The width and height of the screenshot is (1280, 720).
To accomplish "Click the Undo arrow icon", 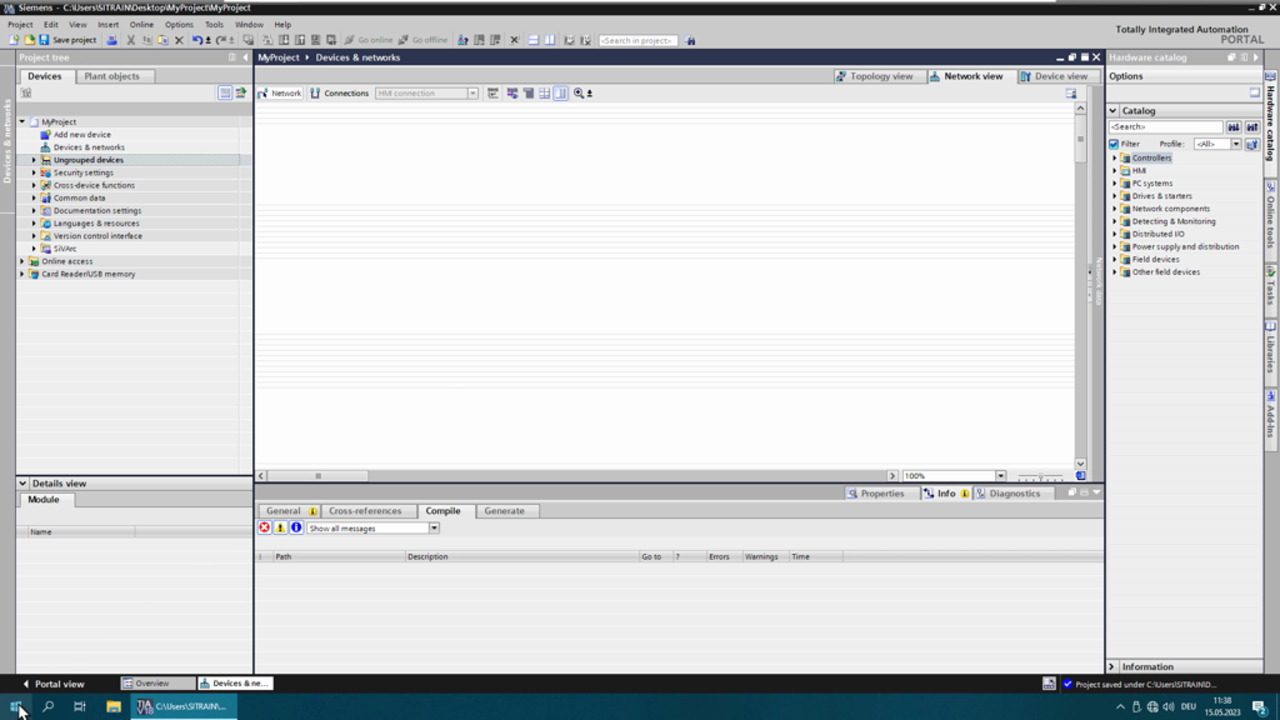I will click(x=197, y=40).
